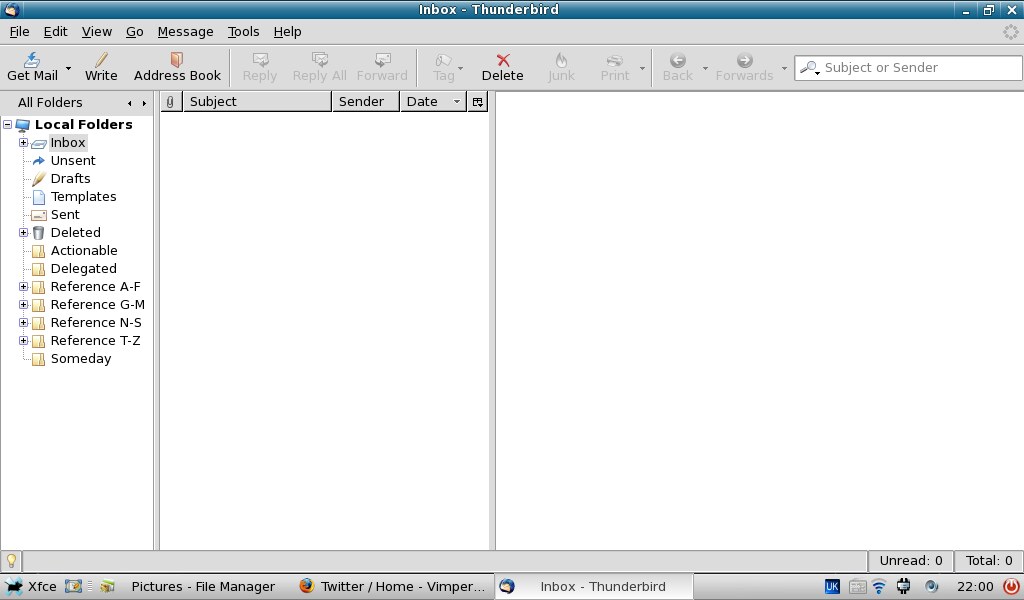Click the Print toolbar button
The height and width of the screenshot is (600, 1024).
coord(615,67)
